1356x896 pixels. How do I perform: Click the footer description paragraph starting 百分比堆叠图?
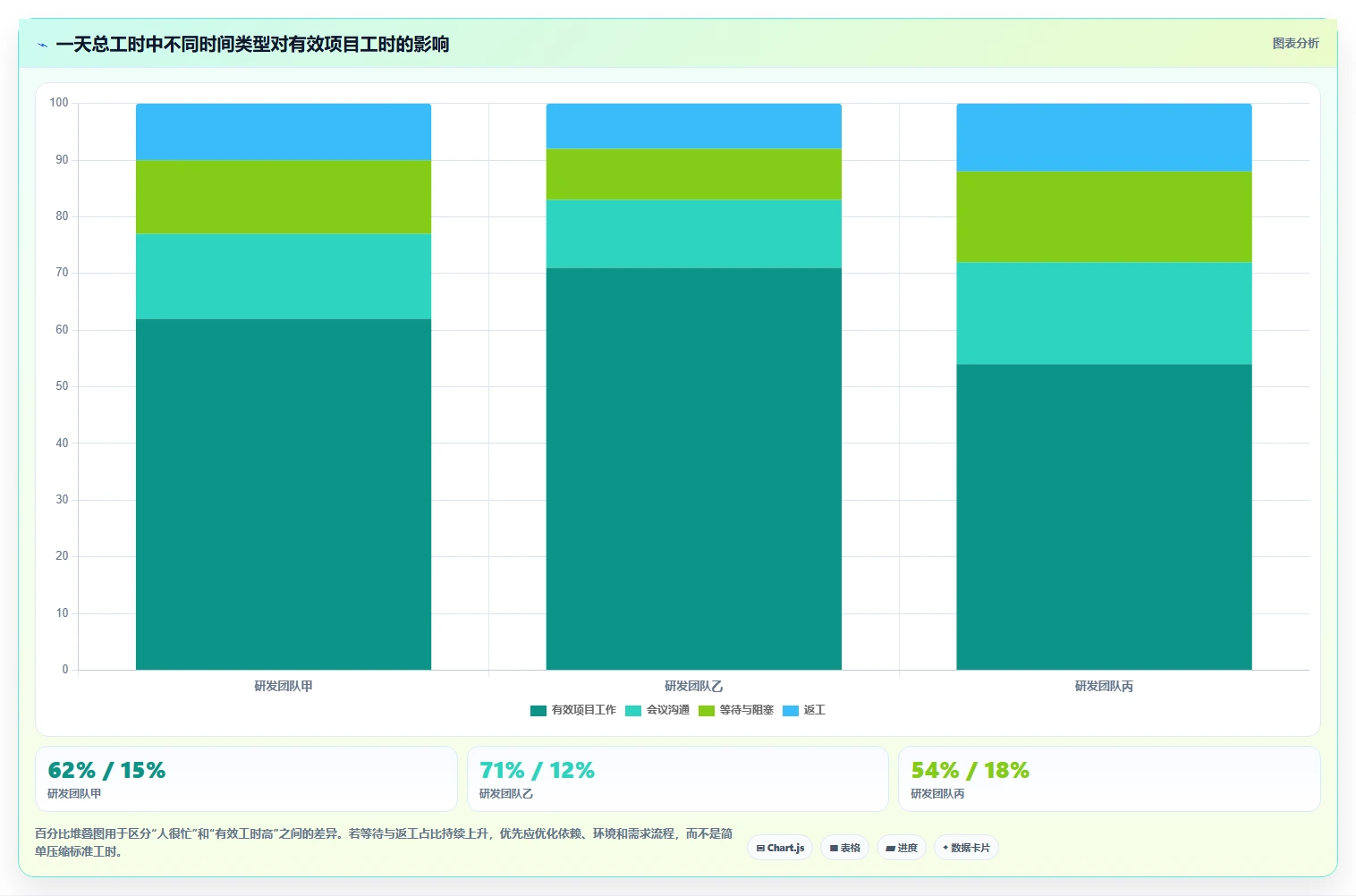point(384,842)
